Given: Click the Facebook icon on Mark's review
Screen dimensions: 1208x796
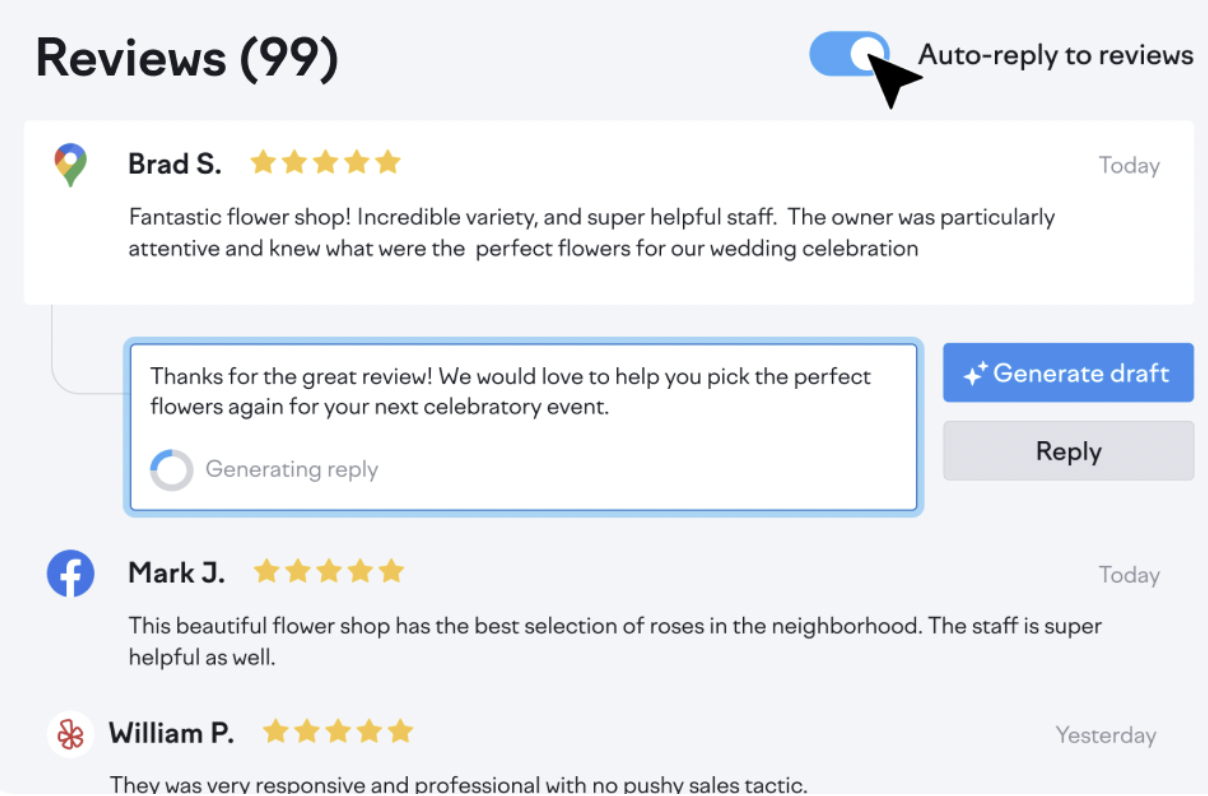Looking at the screenshot, I should tap(70, 573).
